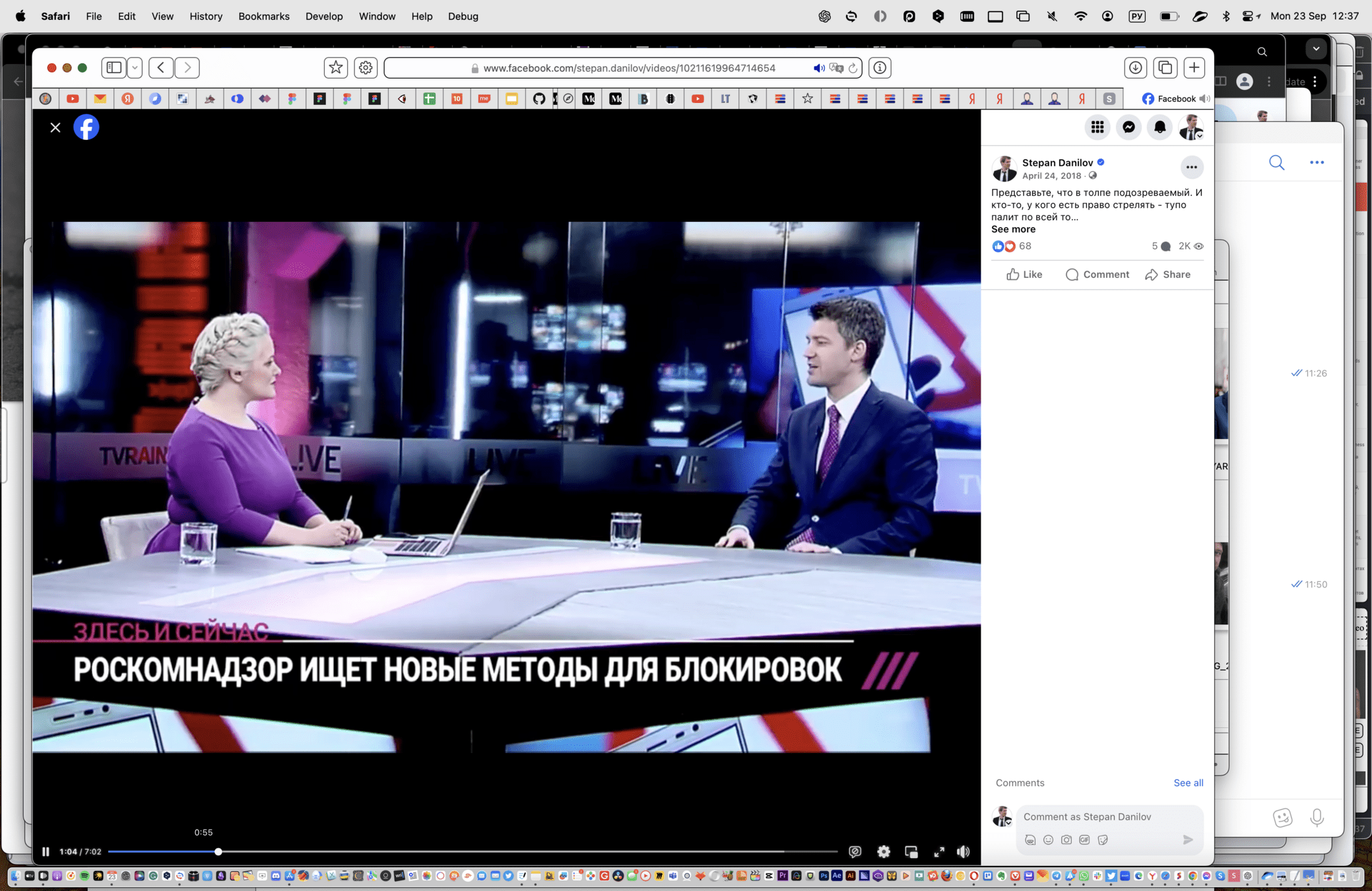Click the video progress bar handle
Viewport: 1372px width, 891px height.
coord(218,851)
